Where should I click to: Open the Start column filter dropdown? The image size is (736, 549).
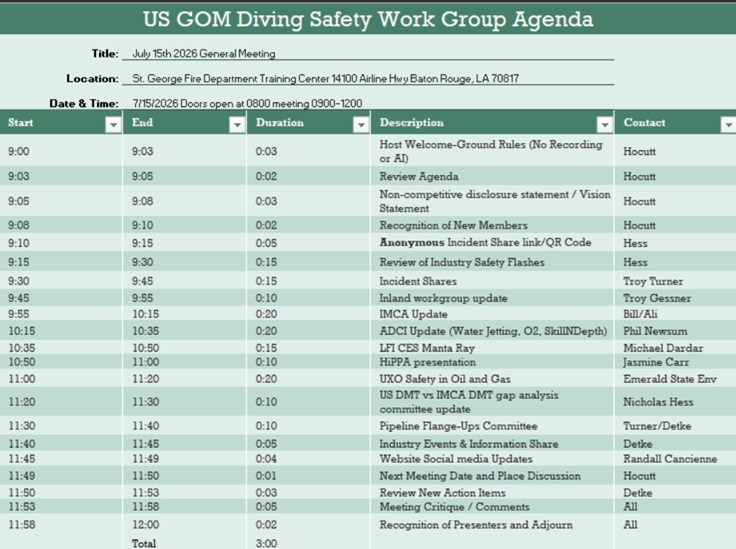113,125
